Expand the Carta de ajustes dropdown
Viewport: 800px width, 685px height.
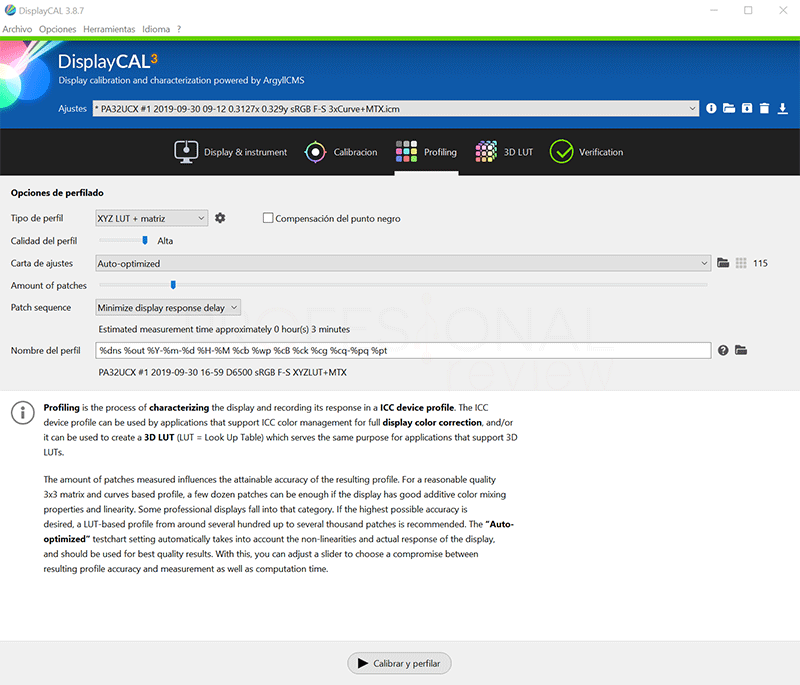click(x=403, y=263)
